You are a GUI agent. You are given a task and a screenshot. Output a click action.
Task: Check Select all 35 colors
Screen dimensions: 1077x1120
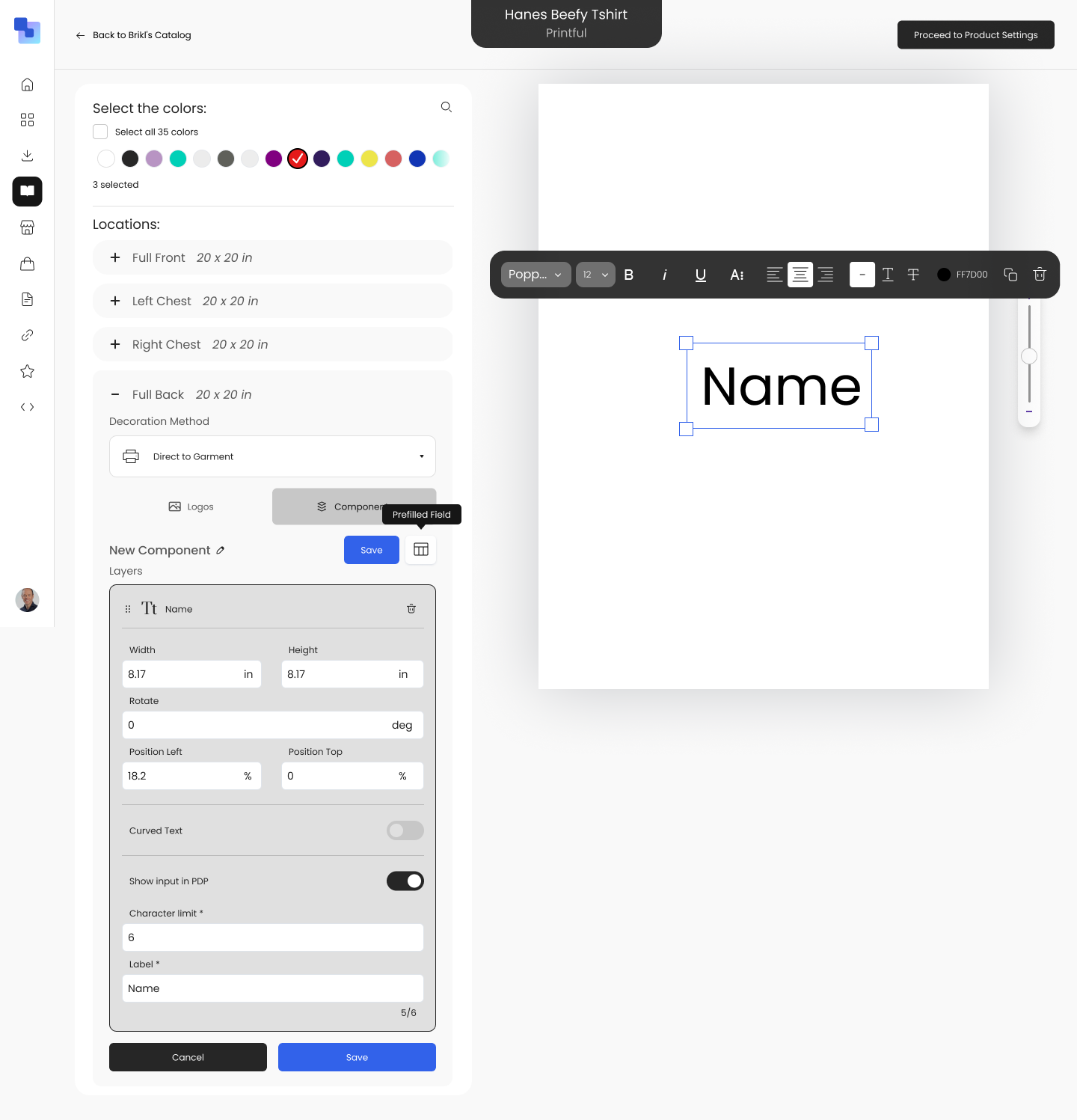pos(99,131)
